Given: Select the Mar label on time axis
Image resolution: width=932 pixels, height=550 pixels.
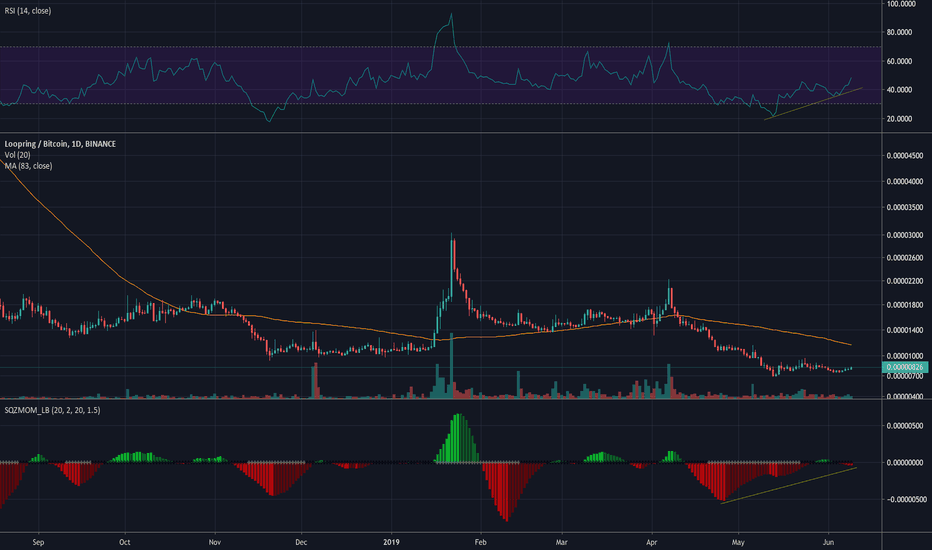Looking at the screenshot, I should (561, 542).
